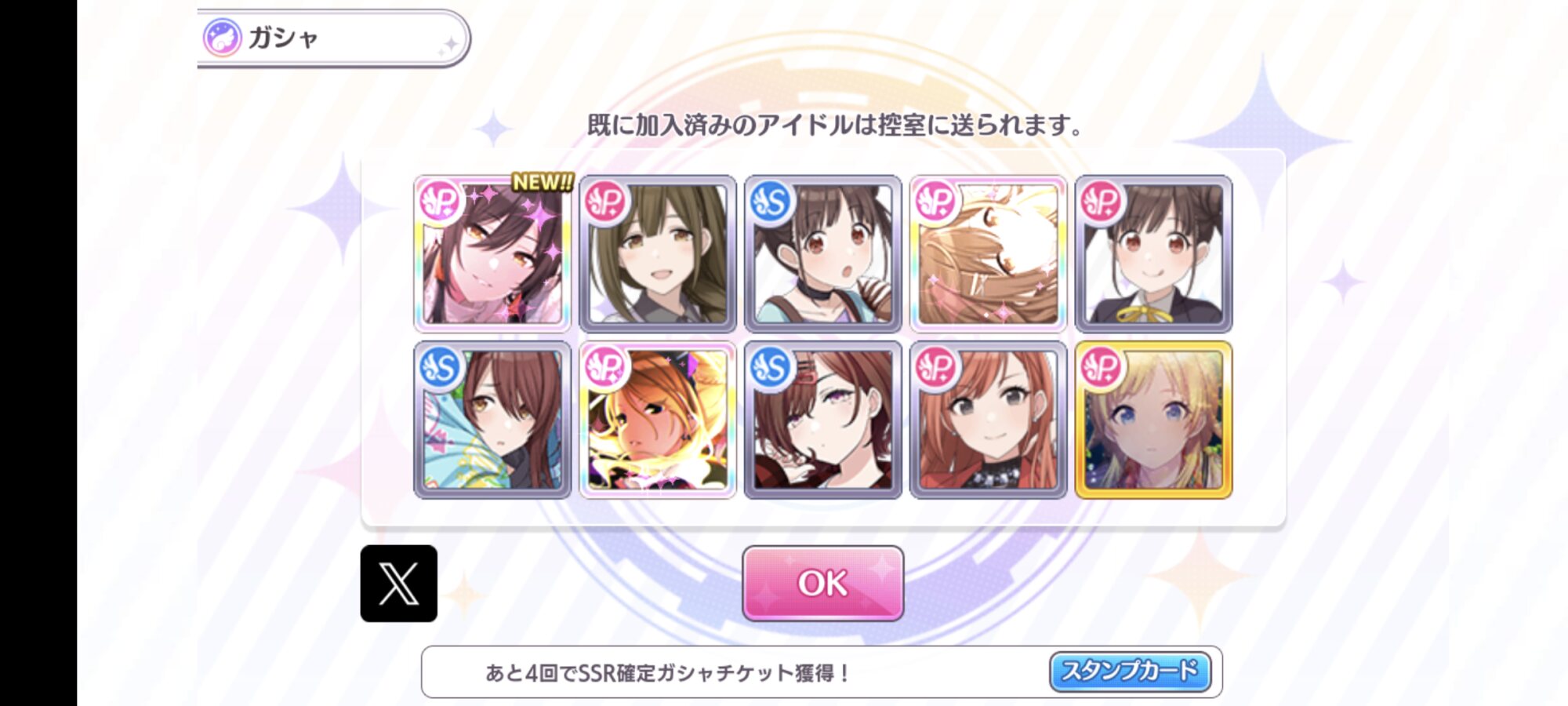
Task: Tap the gold-framed blonde idol card
Action: pyautogui.click(x=1153, y=420)
